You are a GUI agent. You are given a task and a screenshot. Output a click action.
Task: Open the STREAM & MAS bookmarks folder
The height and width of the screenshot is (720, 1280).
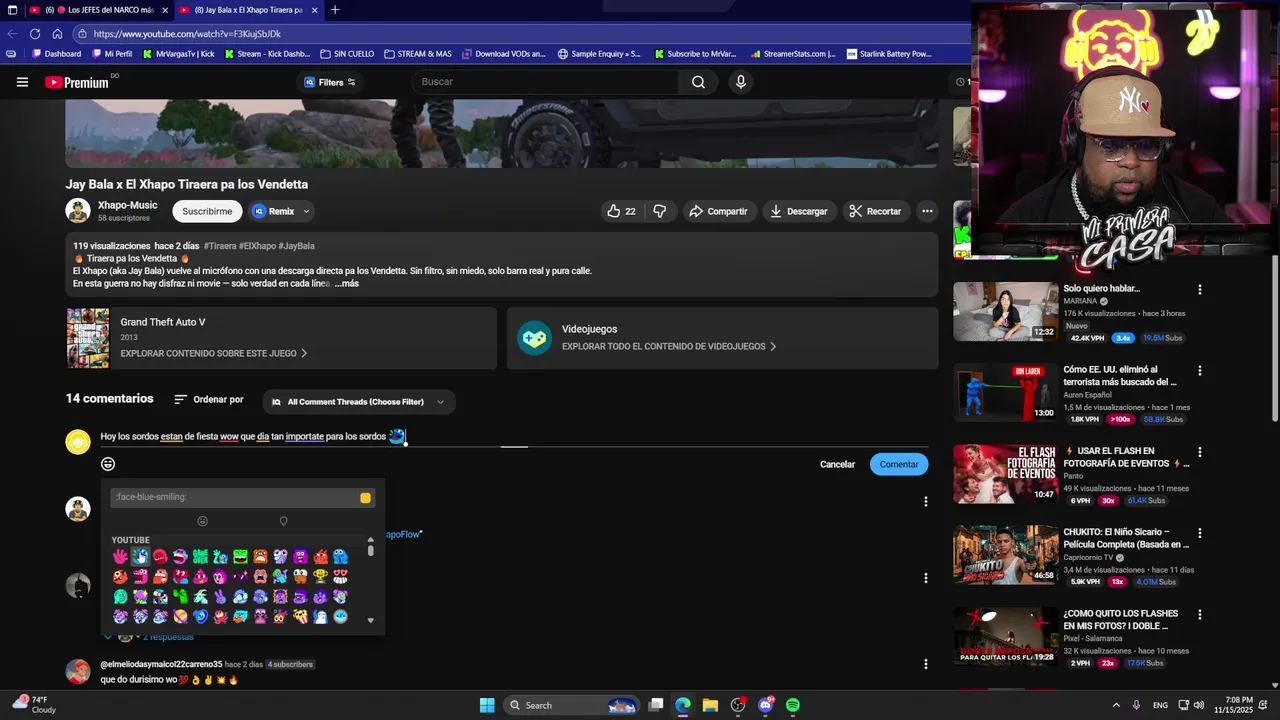point(417,54)
